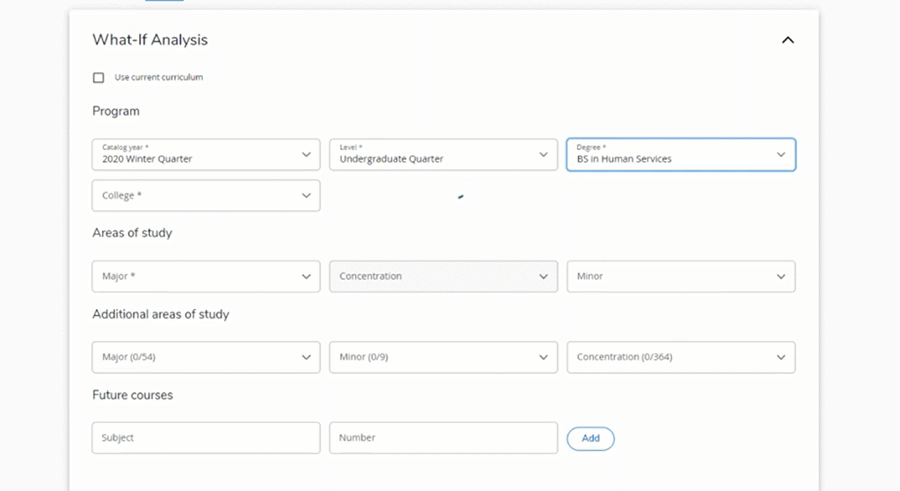
Task: Open the College dropdown
Action: coord(205,196)
